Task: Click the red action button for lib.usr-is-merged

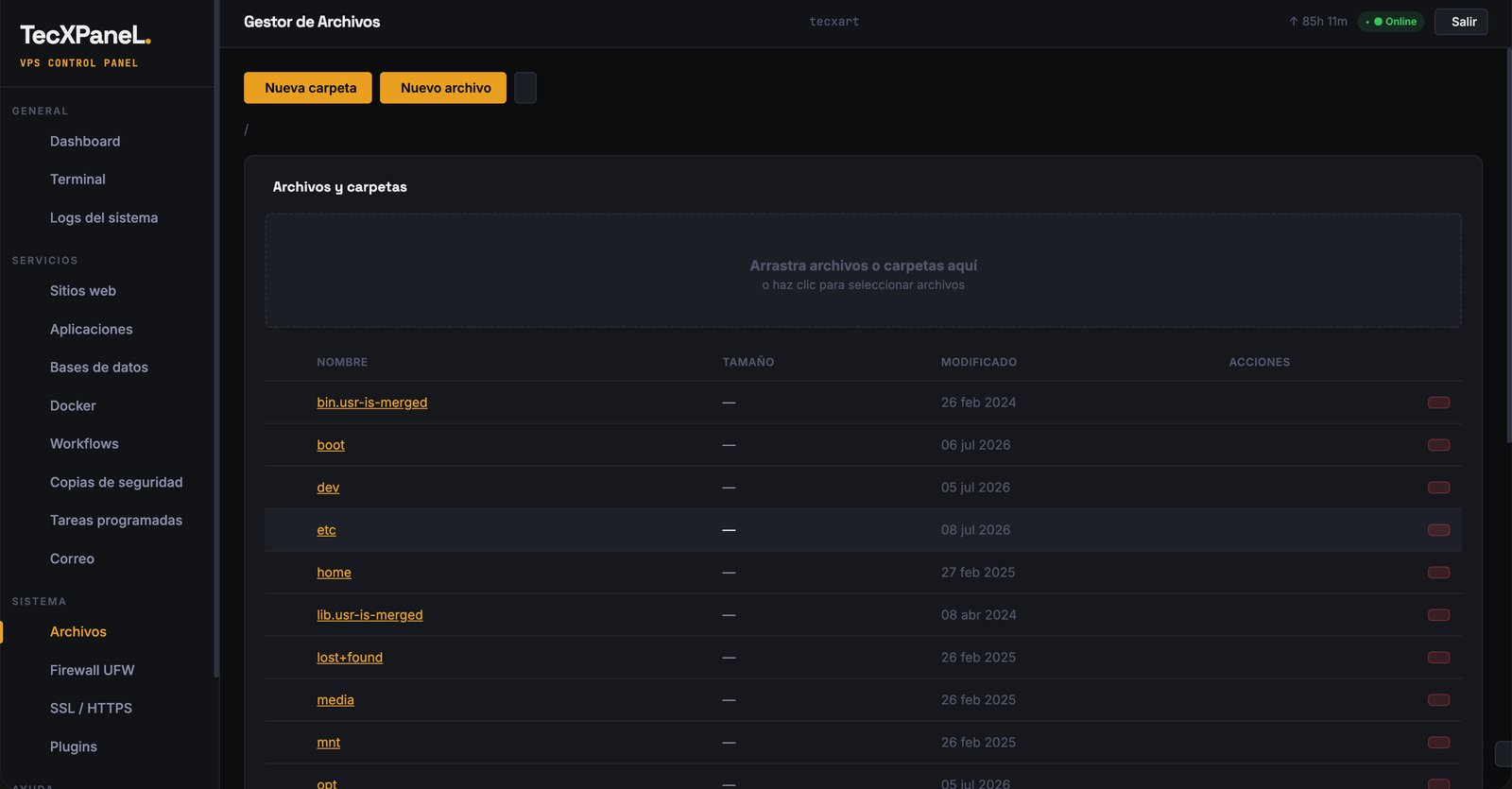Action: [1438, 615]
